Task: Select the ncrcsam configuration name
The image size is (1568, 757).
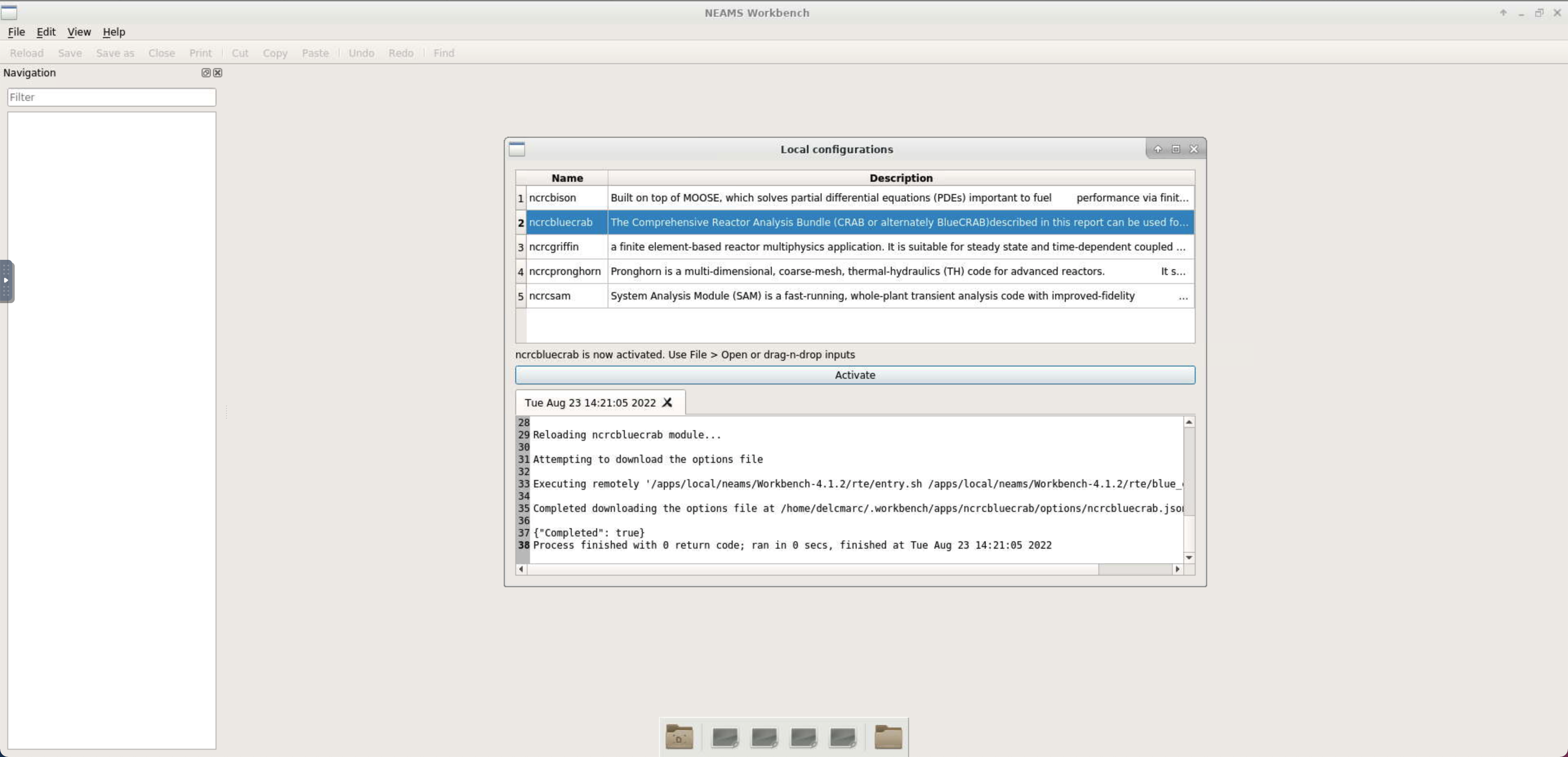Action: [x=567, y=295]
